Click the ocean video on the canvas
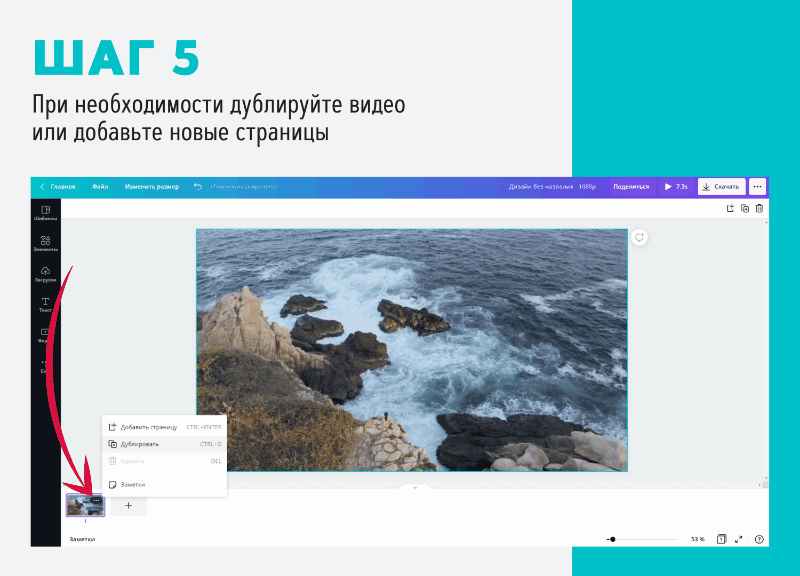This screenshot has height=576, width=800. tap(412, 350)
